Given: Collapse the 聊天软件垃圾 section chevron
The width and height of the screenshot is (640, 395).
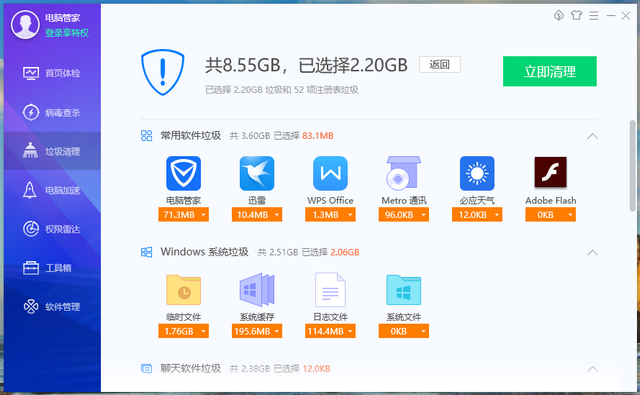Looking at the screenshot, I should [592, 369].
